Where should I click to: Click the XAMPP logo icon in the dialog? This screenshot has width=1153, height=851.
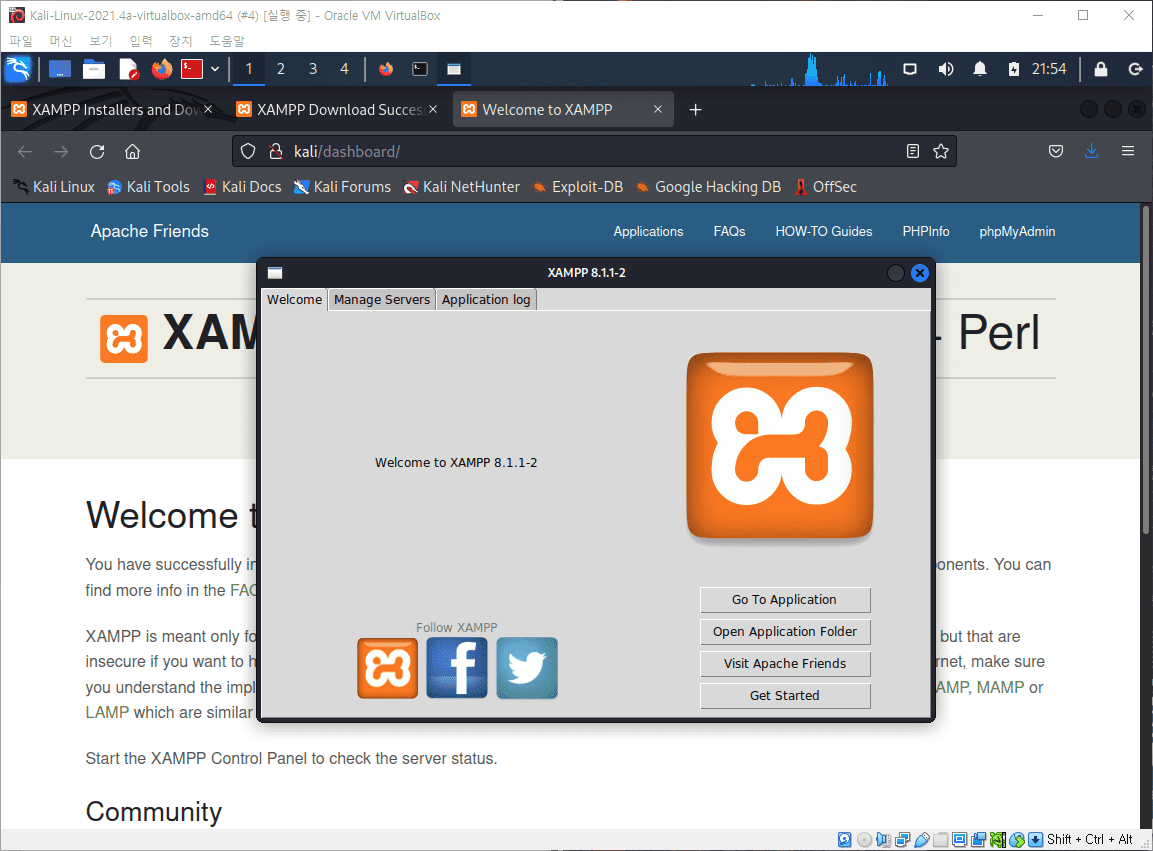tap(780, 445)
